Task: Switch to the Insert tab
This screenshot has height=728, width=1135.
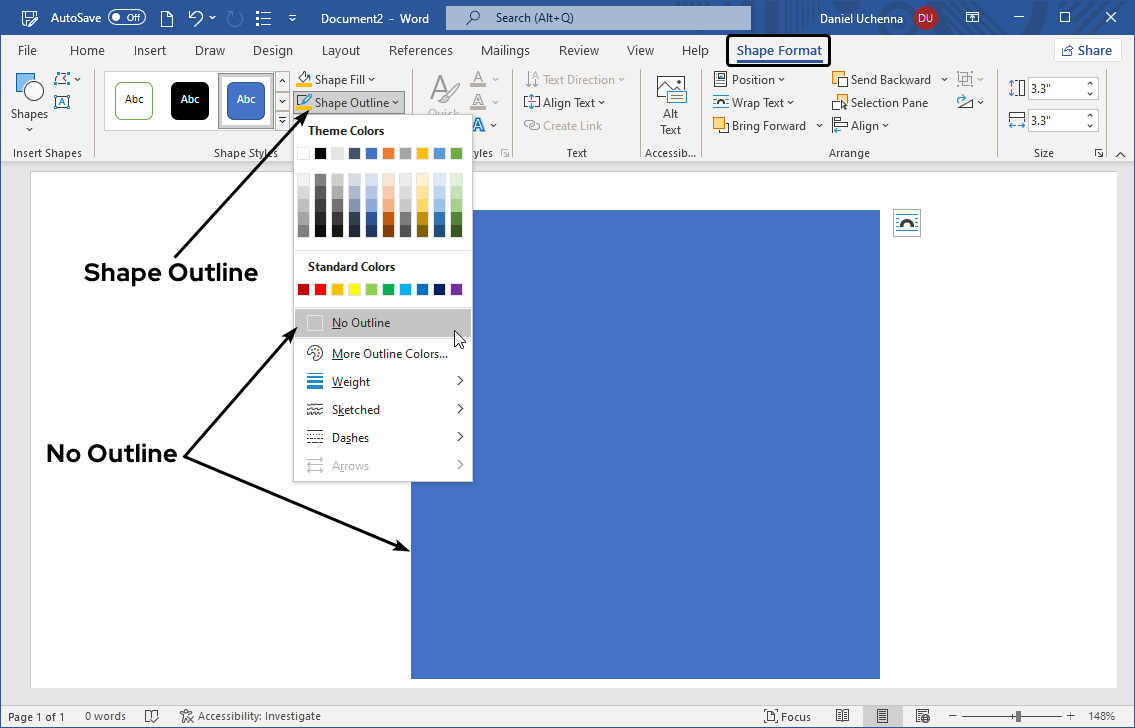Action: 150,51
